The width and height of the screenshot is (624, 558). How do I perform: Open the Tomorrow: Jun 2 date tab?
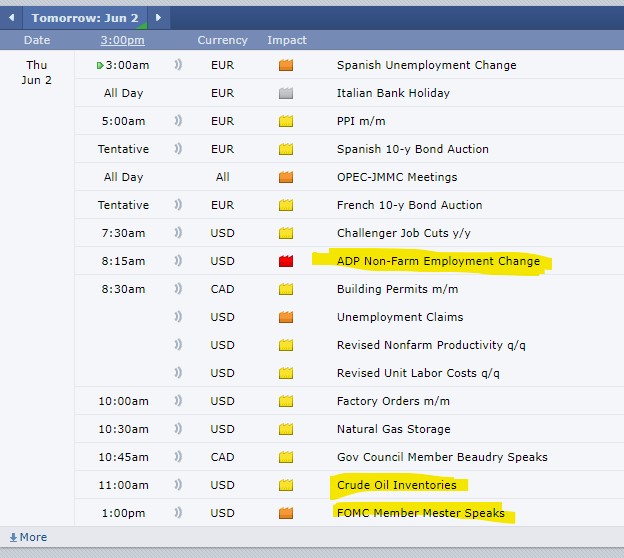pos(85,17)
